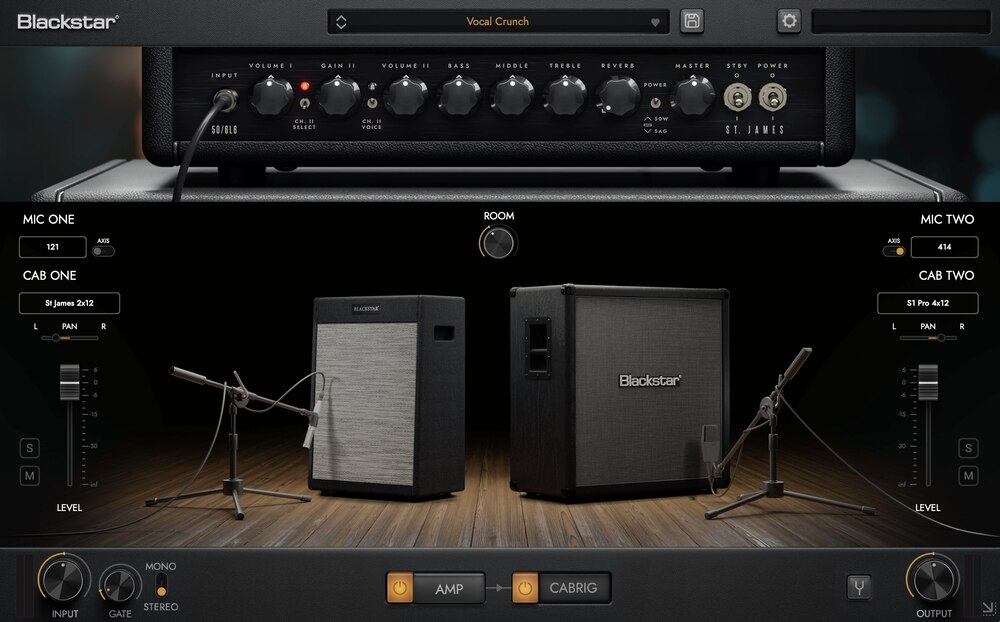1000x622 pixels.
Task: Open the Vocal Crunch preset selector
Action: pos(497,20)
